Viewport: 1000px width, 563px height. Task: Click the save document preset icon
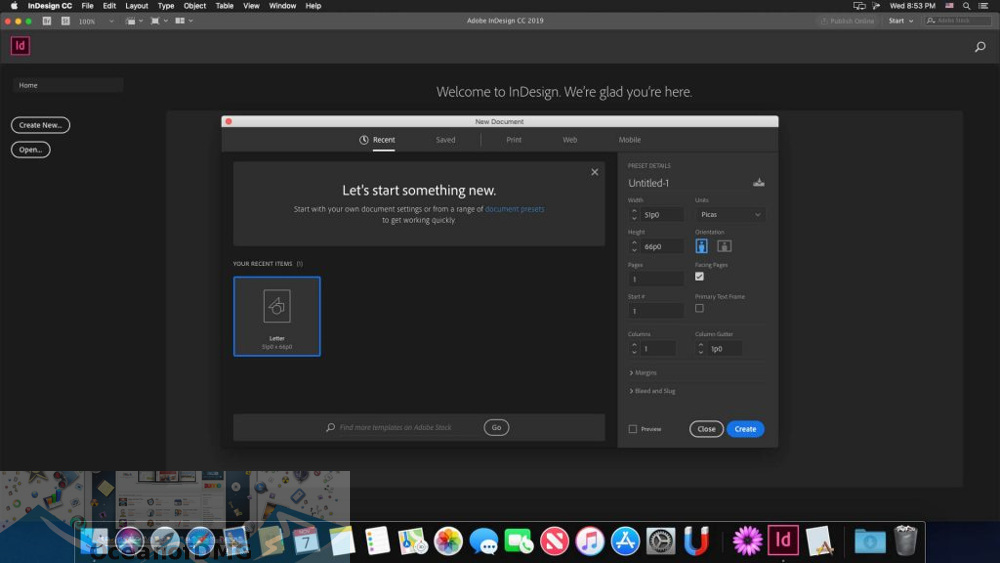pos(758,182)
